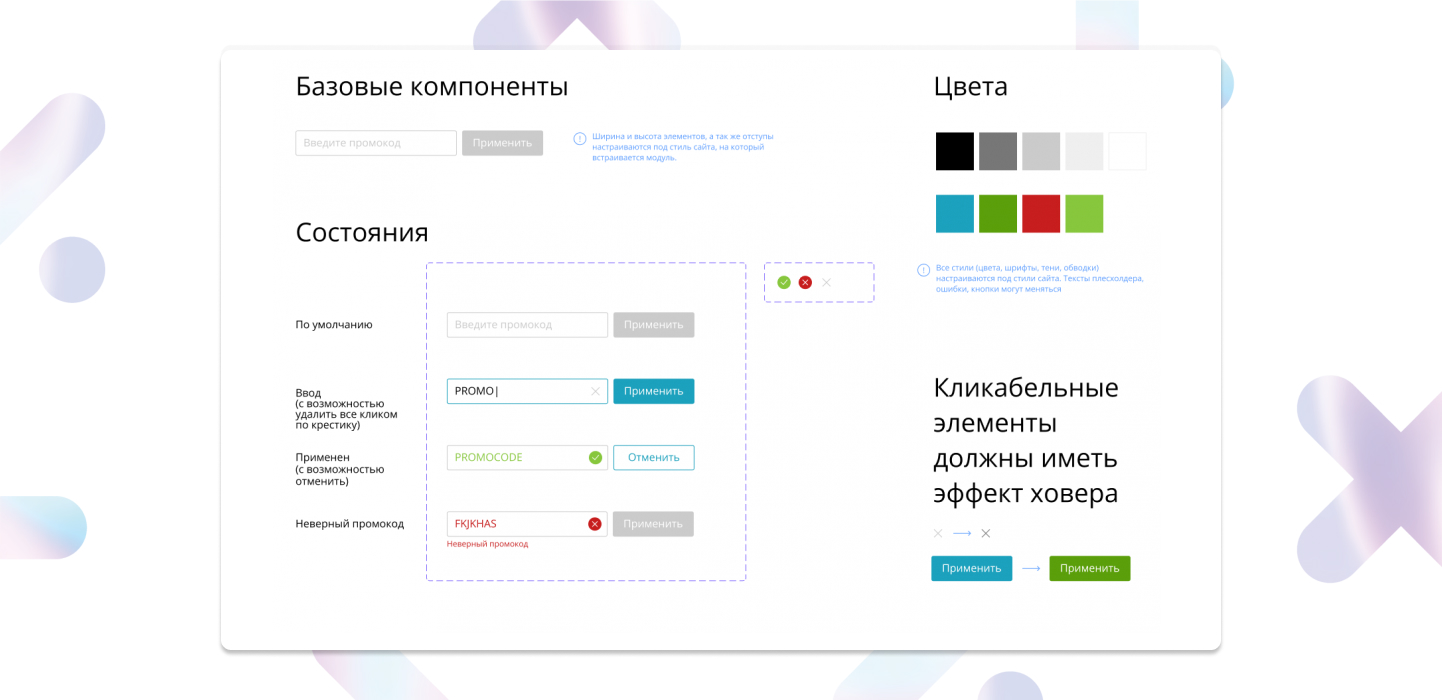Pick the red color swatch
Screen dimensions: 1442x700
pyautogui.click(x=1041, y=214)
